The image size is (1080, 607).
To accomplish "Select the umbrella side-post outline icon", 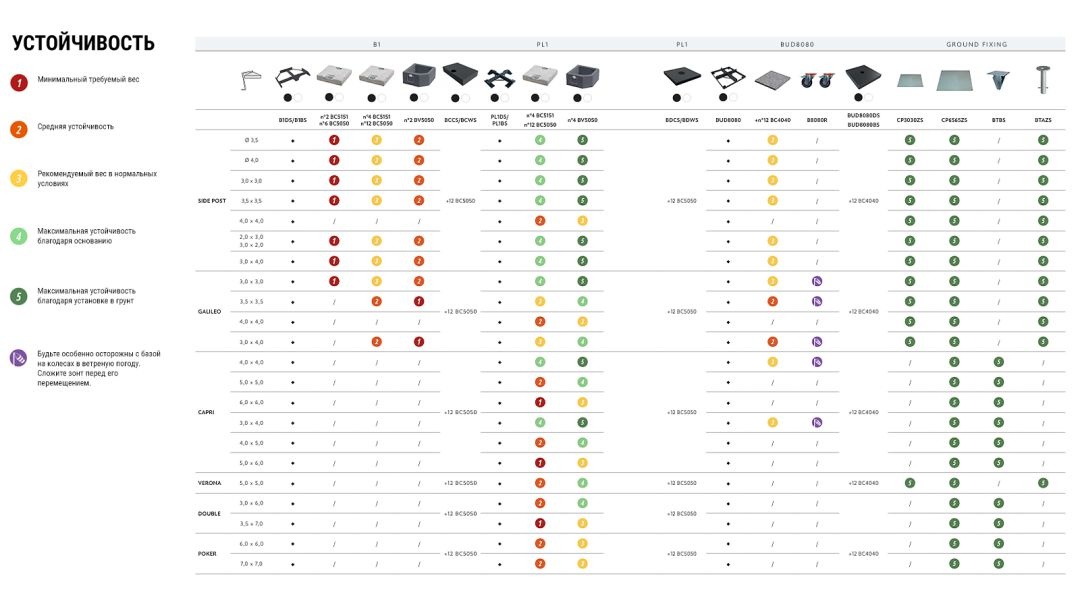I will (x=251, y=80).
